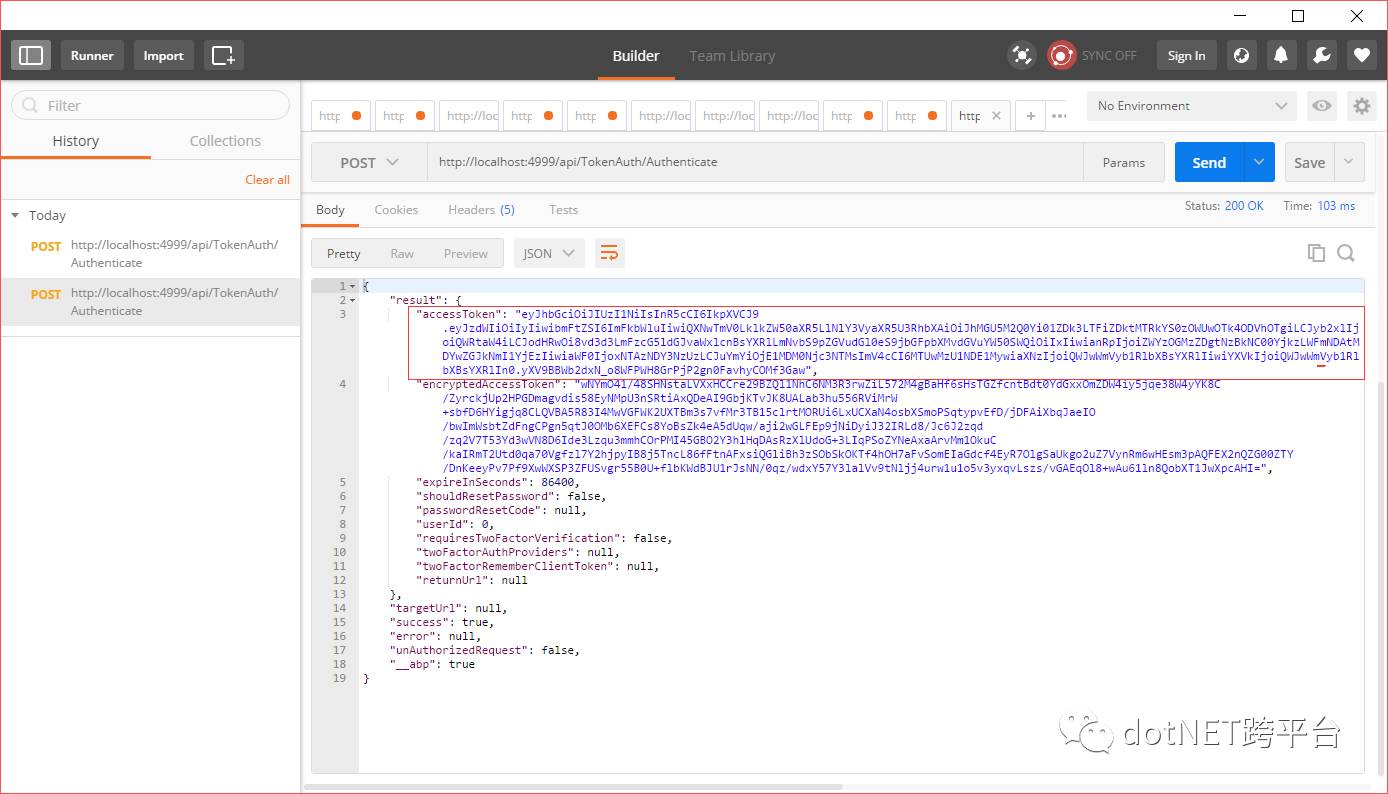Click the "userId": 0 line
The height and width of the screenshot is (794, 1388).
tap(455, 524)
